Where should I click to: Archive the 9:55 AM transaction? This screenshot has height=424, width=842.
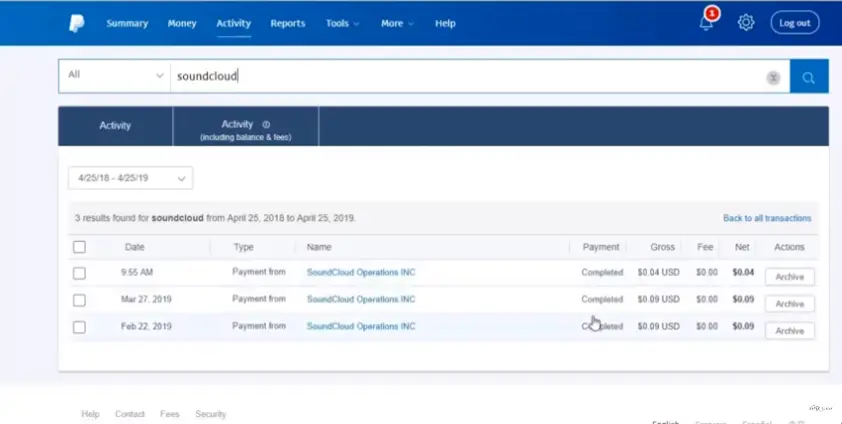(x=789, y=277)
